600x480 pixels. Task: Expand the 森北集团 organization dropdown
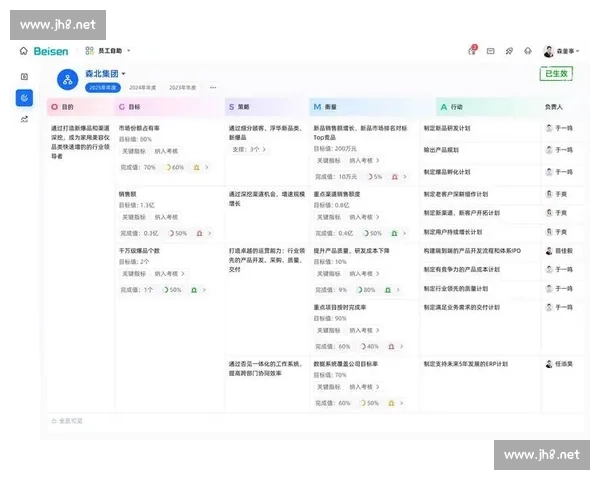pyautogui.click(x=124, y=73)
